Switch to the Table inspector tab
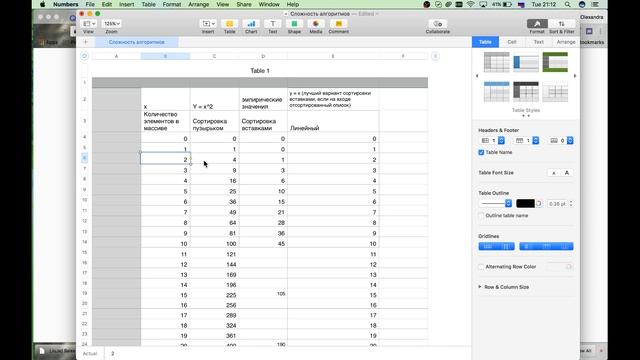The height and width of the screenshot is (360, 640). [485, 42]
